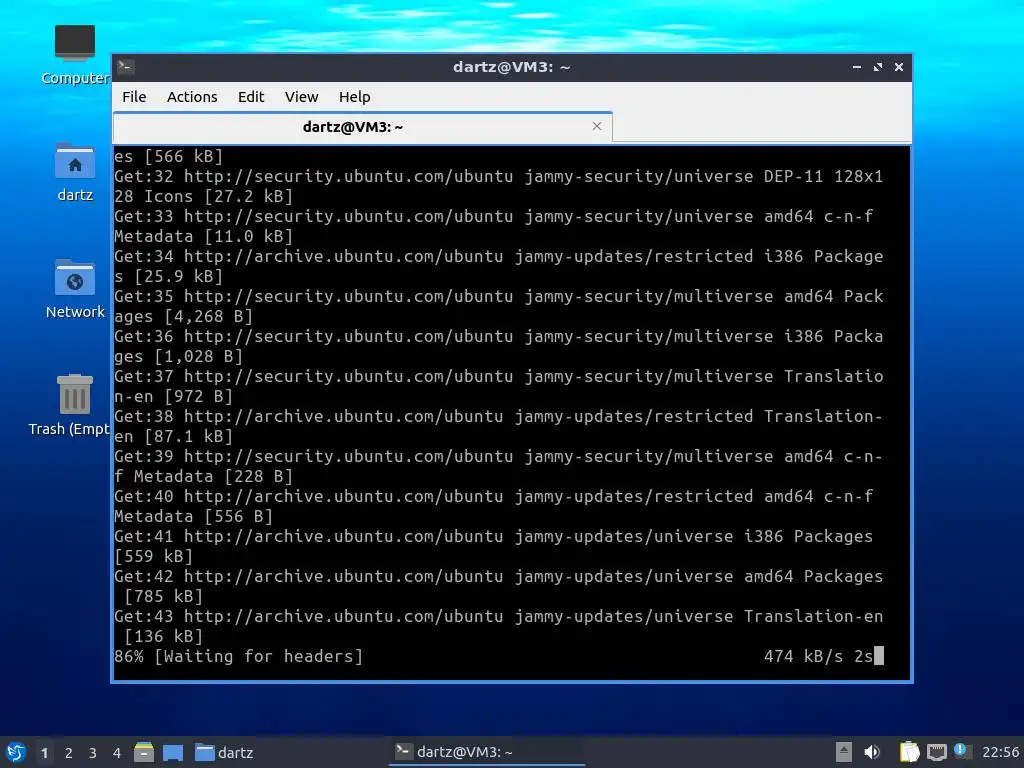Select the Network desktop icon
The height and width of the screenshot is (768, 1024).
pyautogui.click(x=74, y=289)
